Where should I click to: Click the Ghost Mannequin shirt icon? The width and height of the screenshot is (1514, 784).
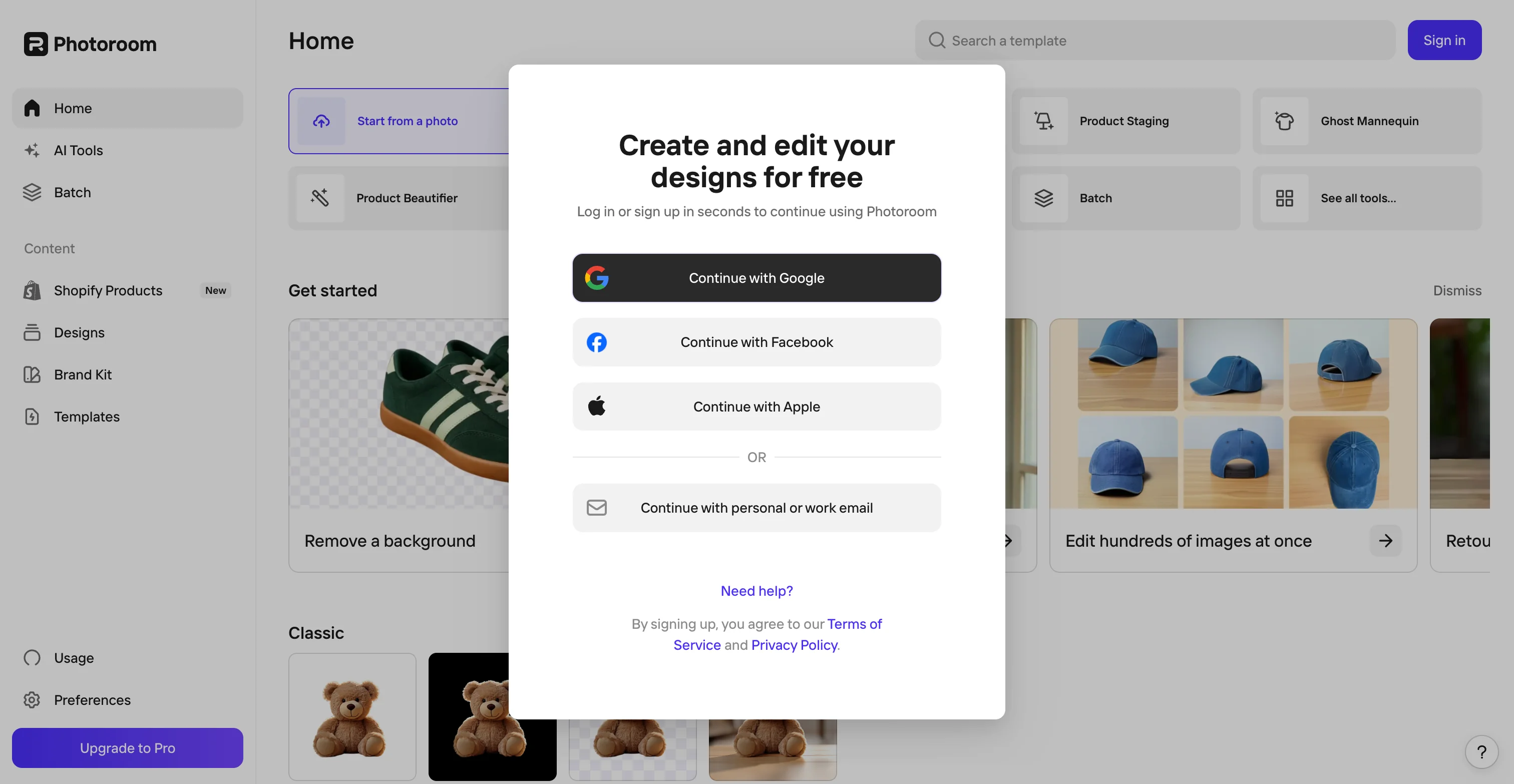pos(1285,121)
